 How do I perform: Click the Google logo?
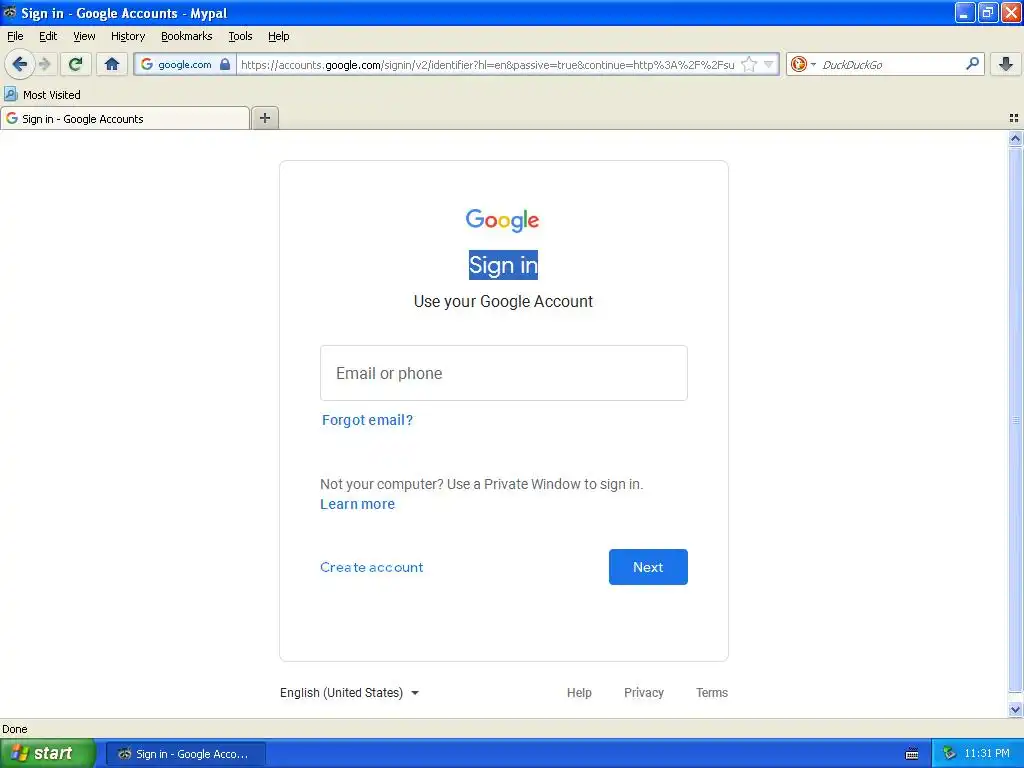pyautogui.click(x=502, y=220)
